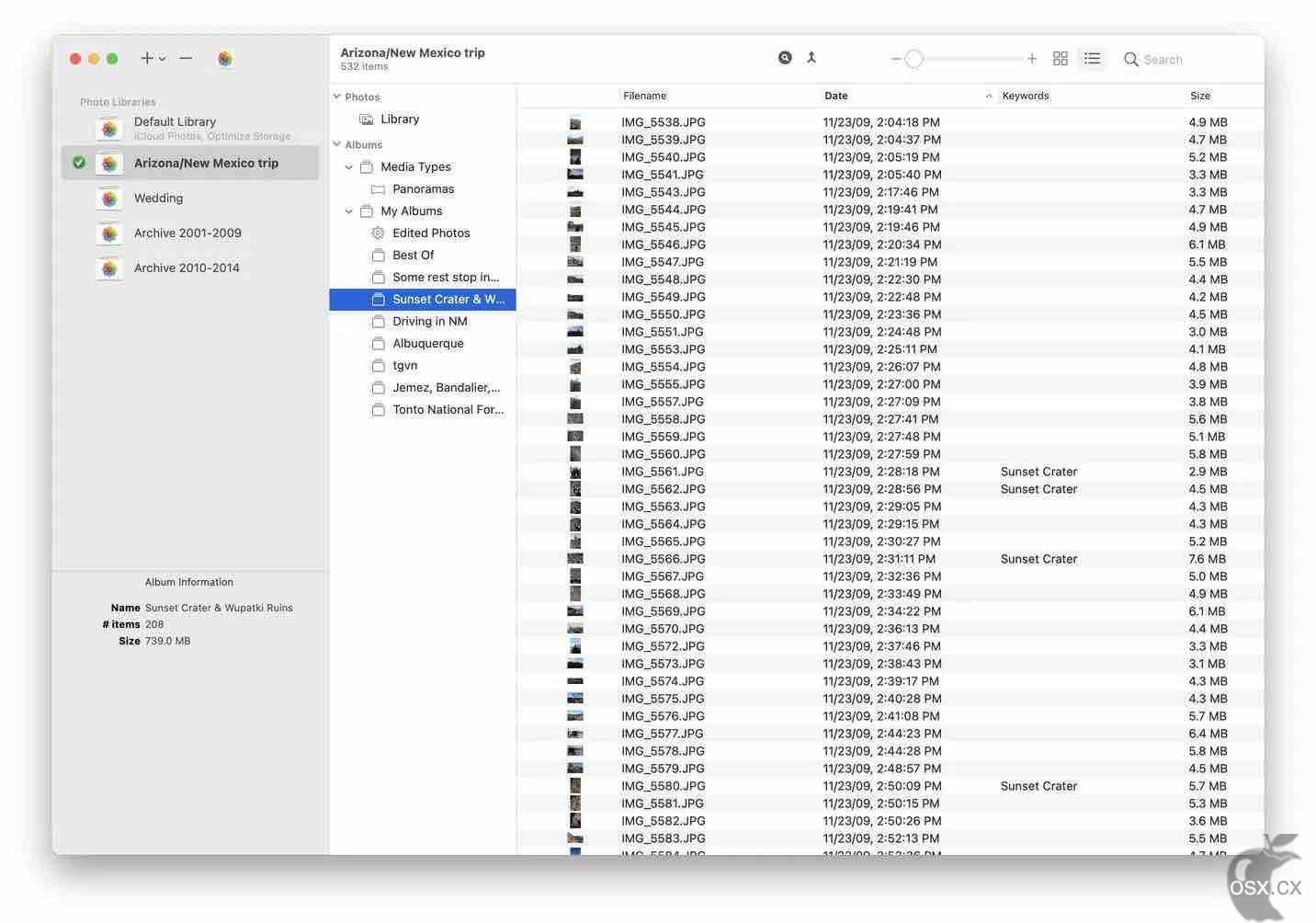This screenshot has width=1316, height=923.
Task: Sort by the Date column header
Action: (x=836, y=96)
